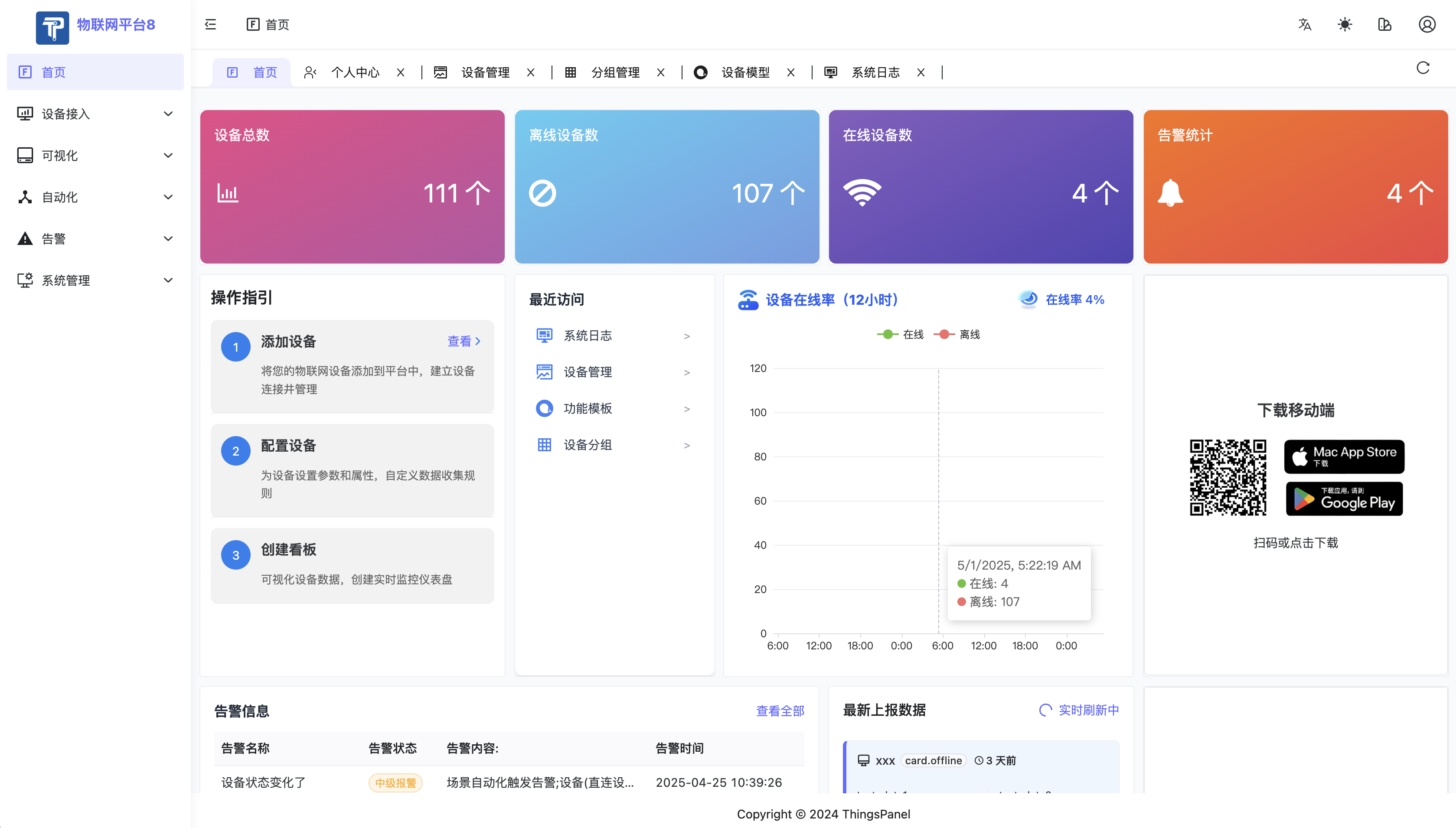Collapse the sidebar with the menu fold icon
The image size is (1456, 828).
point(210,24)
